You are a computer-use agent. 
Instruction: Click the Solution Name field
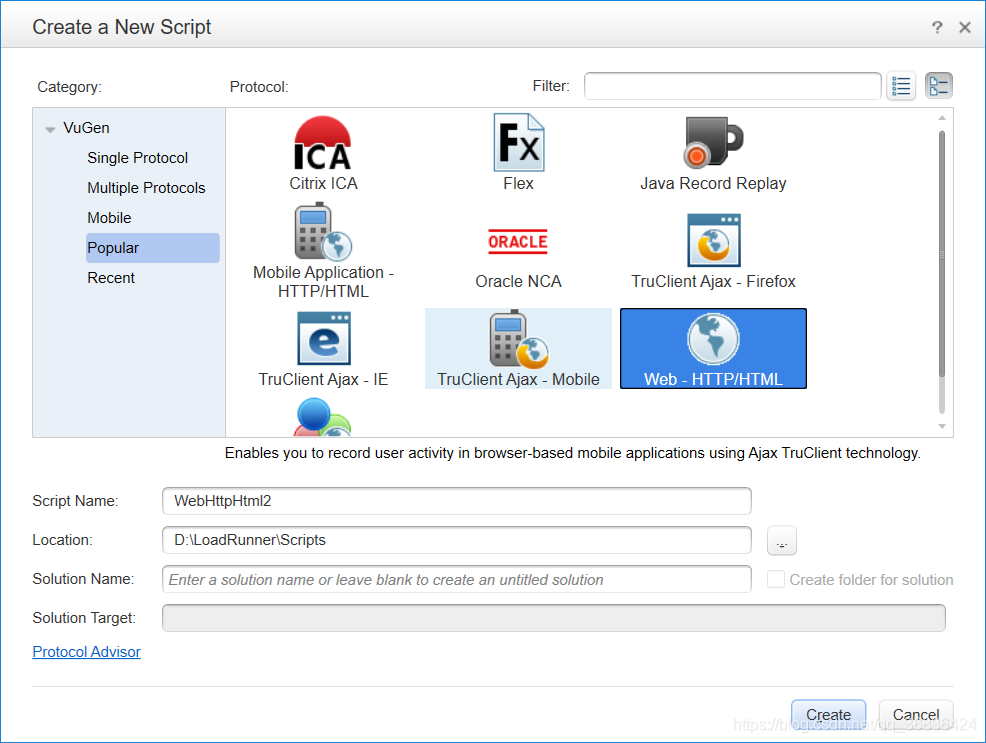click(457, 579)
